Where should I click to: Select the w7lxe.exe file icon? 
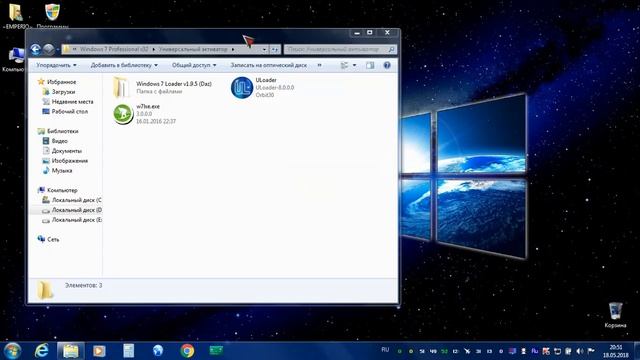[x=123, y=114]
